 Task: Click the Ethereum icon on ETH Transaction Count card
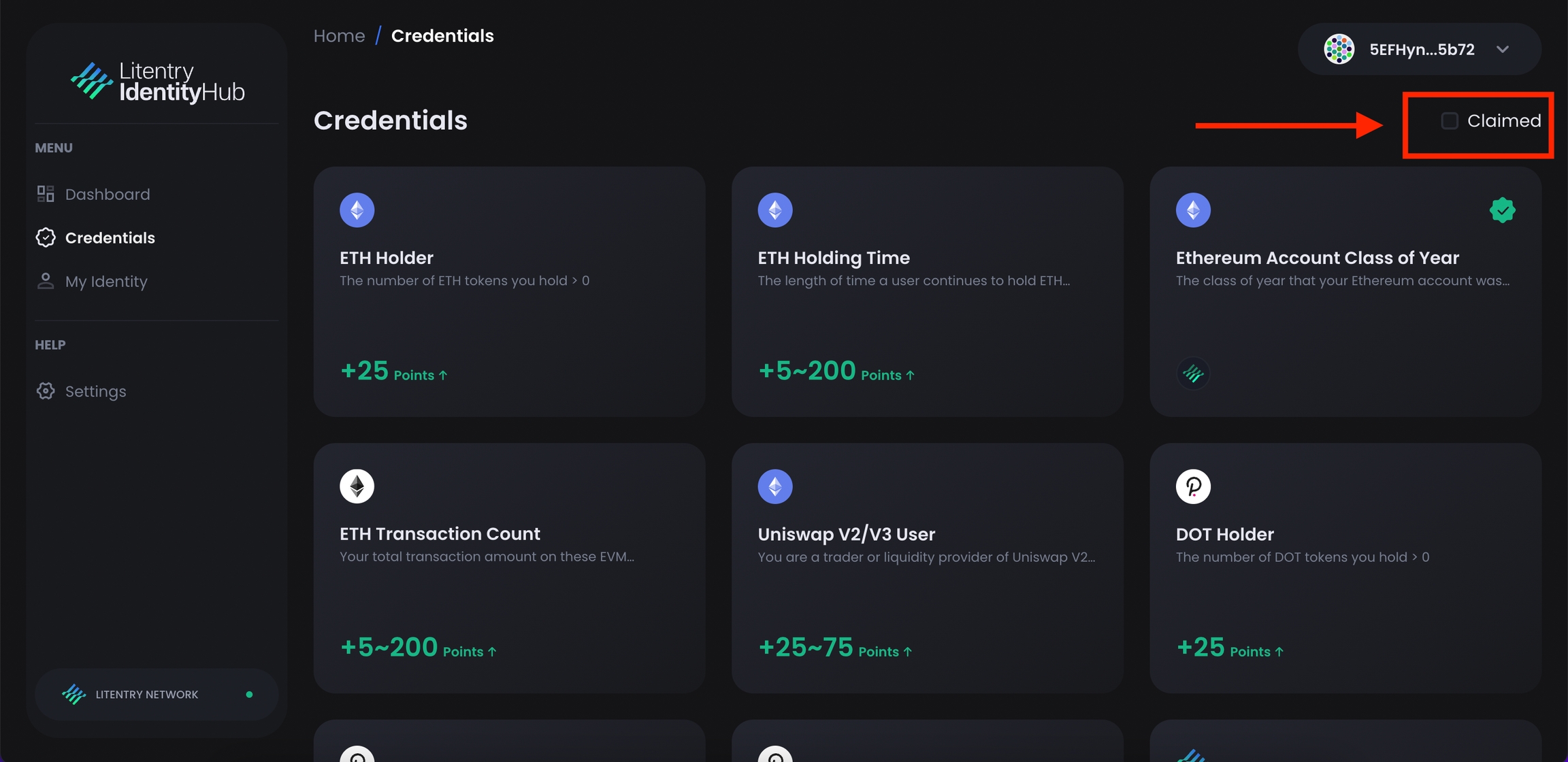(x=357, y=486)
